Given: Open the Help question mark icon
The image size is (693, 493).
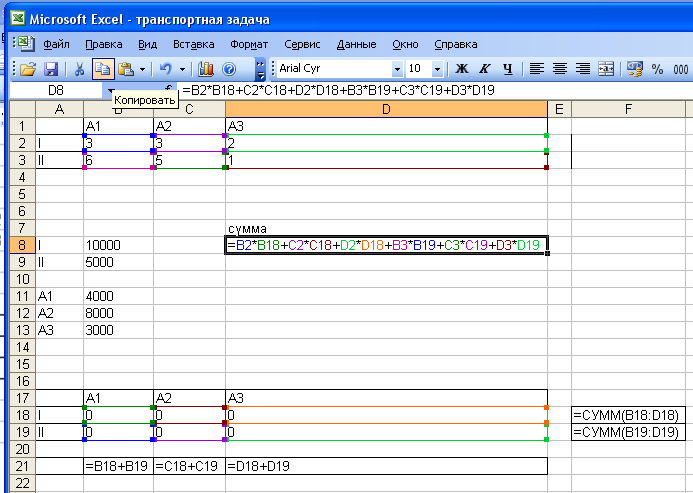Looking at the screenshot, I should coord(229,69).
